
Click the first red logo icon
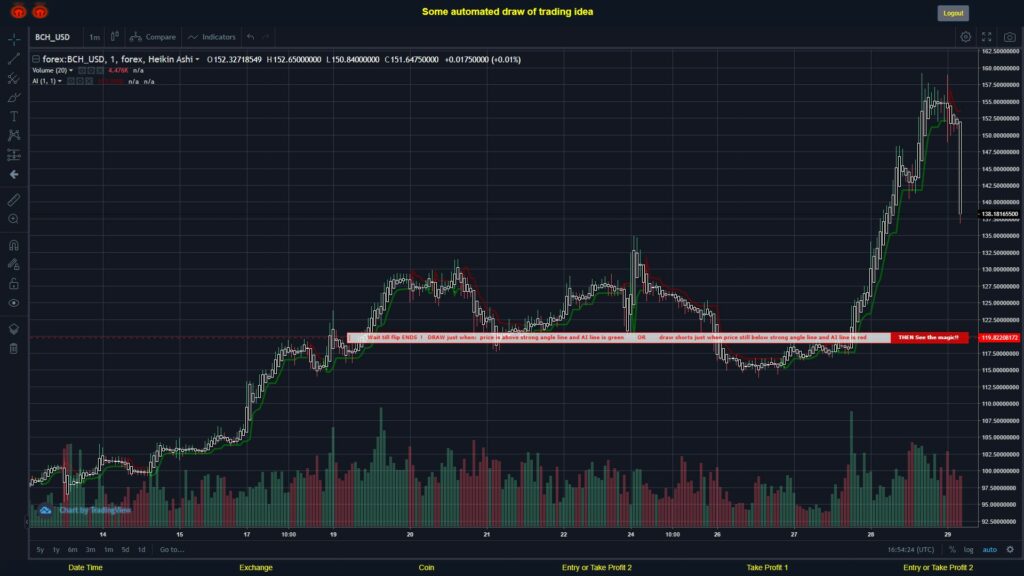18,11
